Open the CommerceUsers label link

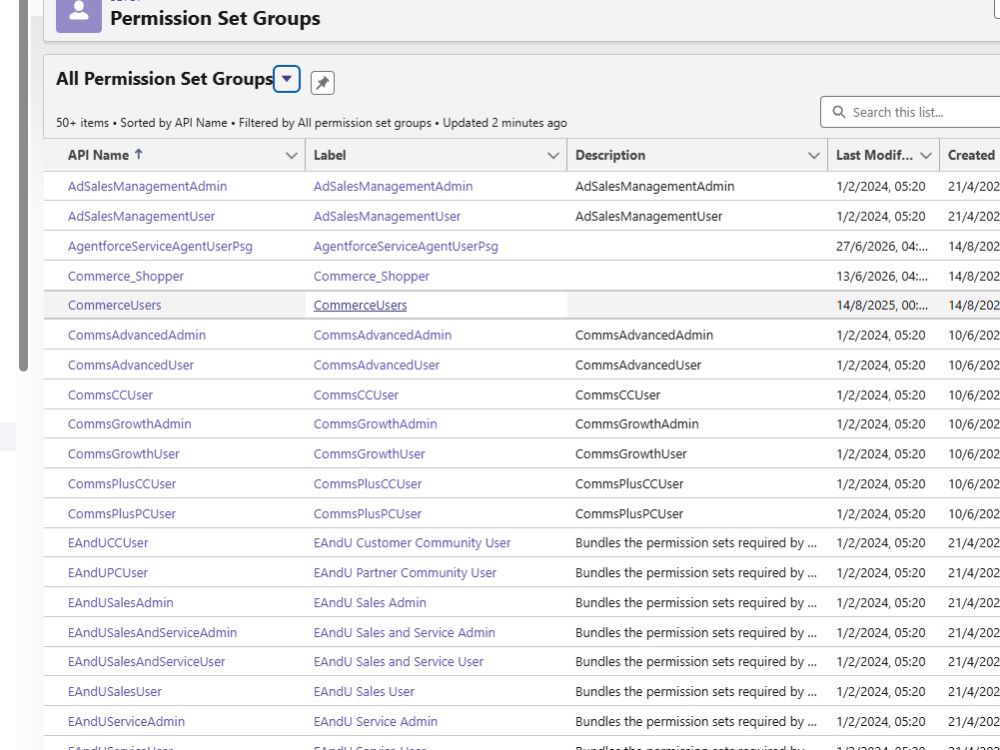[x=360, y=305]
